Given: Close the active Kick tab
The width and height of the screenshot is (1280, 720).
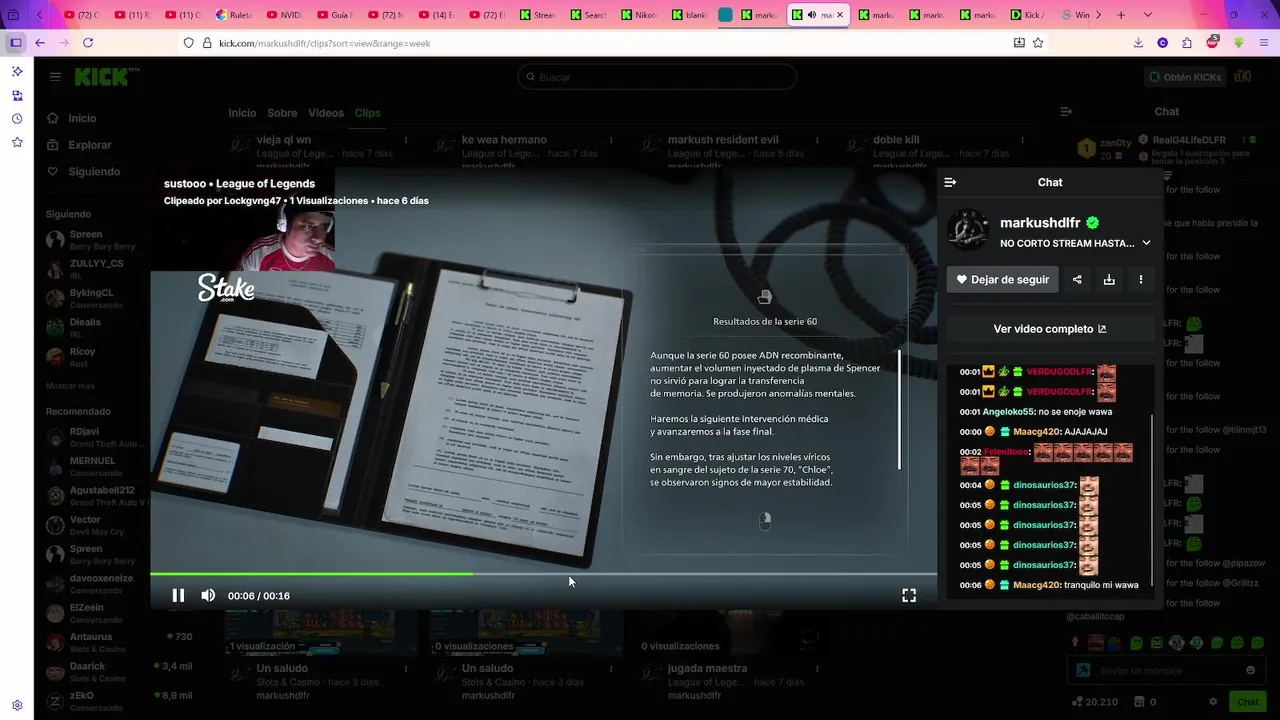Looking at the screenshot, I should [x=840, y=15].
